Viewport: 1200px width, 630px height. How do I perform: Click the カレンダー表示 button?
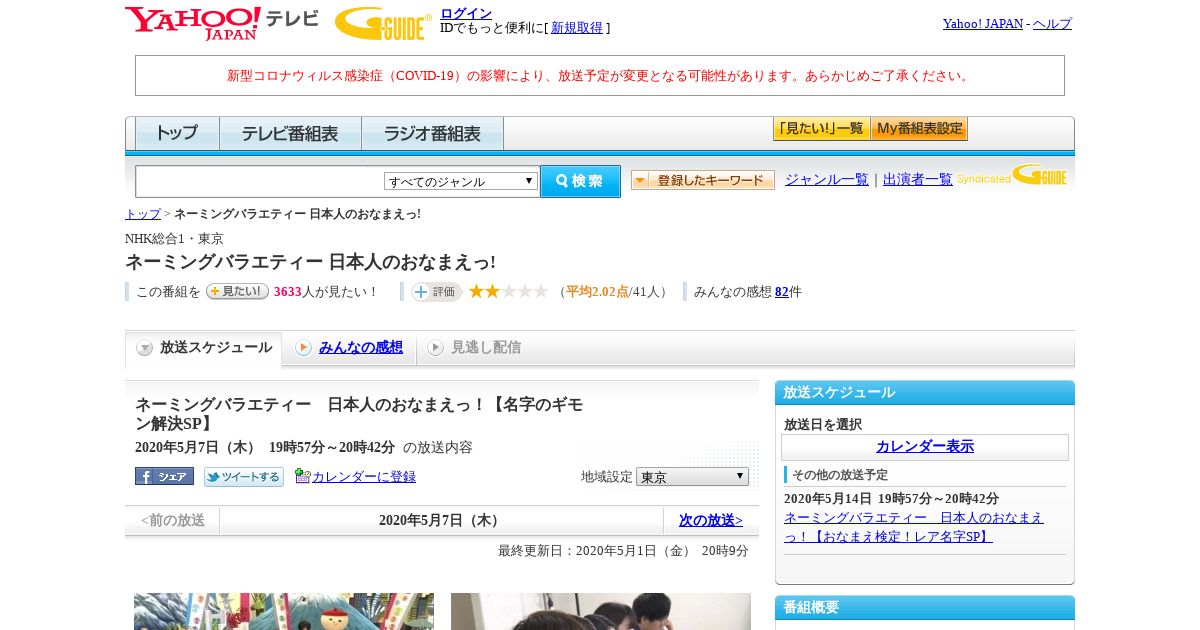(925, 447)
